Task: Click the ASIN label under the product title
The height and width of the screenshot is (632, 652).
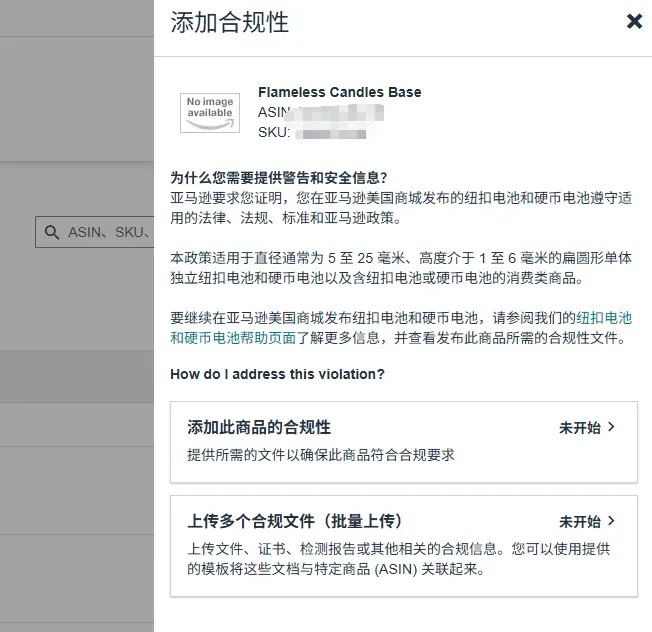Action: pos(274,112)
